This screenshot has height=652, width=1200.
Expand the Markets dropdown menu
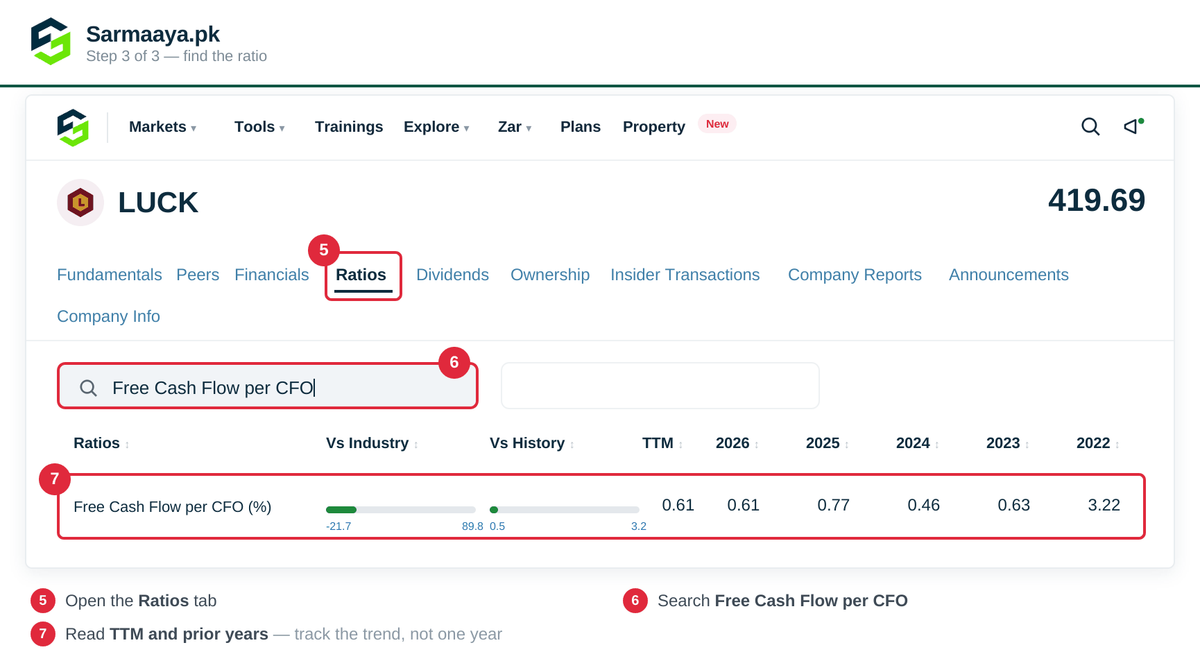[x=162, y=127]
